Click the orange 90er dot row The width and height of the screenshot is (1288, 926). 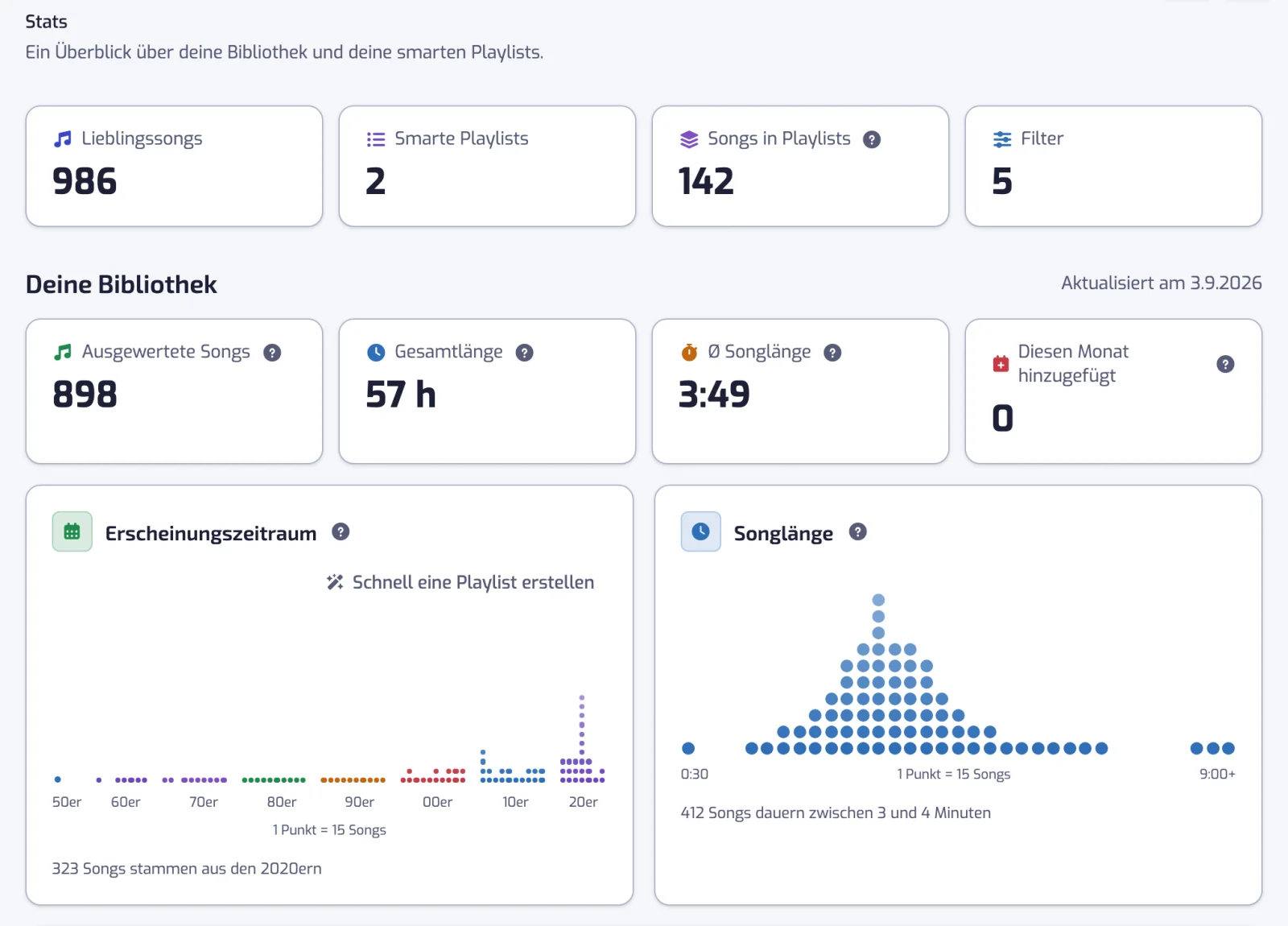click(x=353, y=779)
